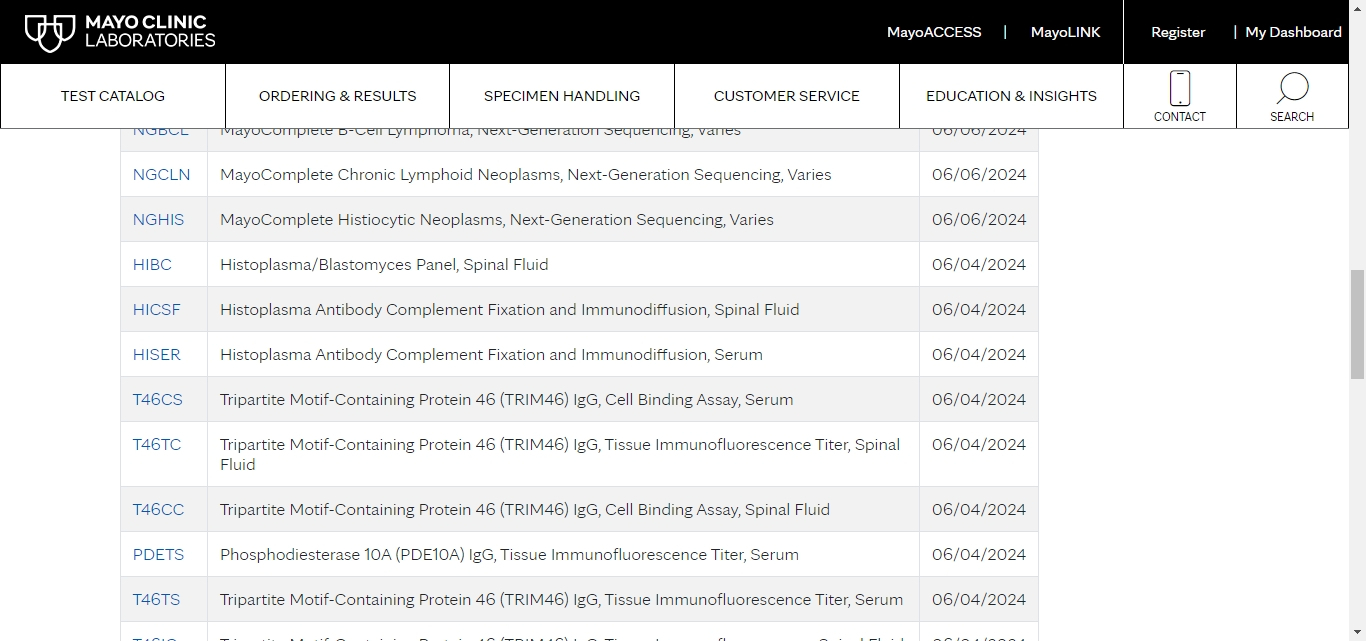
Task: Open My Dashboard
Action: click(1293, 32)
